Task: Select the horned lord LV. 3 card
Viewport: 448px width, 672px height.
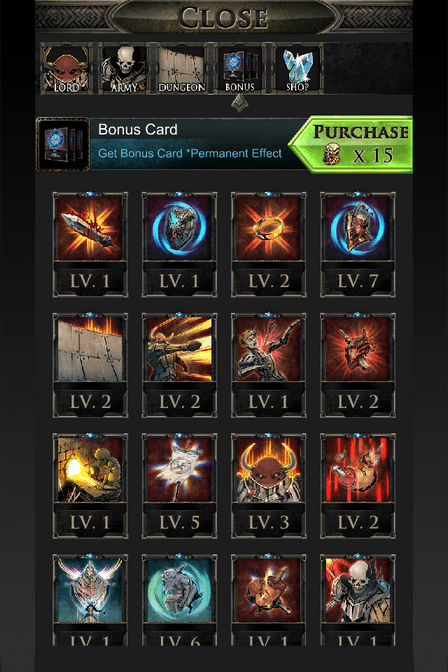Action: tap(268, 486)
